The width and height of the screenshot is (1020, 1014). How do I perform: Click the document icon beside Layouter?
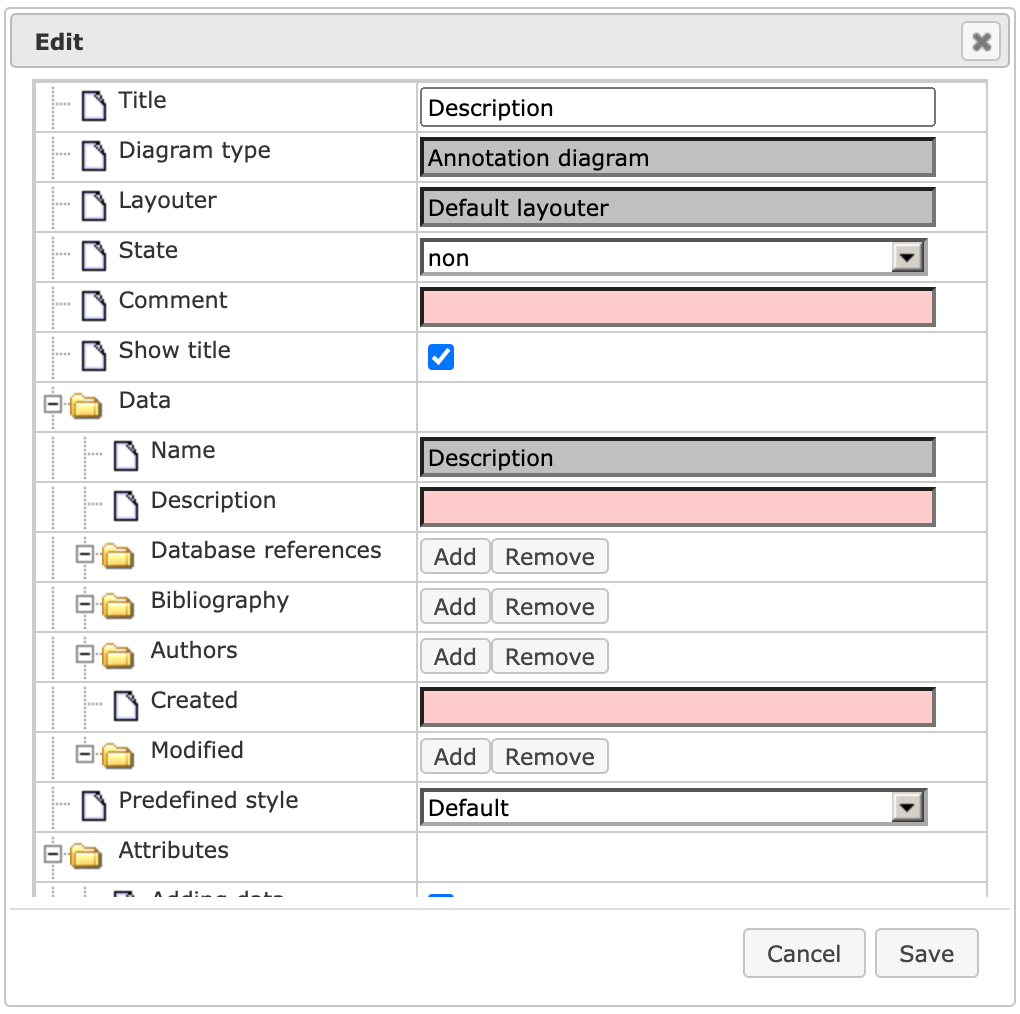pyautogui.click(x=94, y=206)
